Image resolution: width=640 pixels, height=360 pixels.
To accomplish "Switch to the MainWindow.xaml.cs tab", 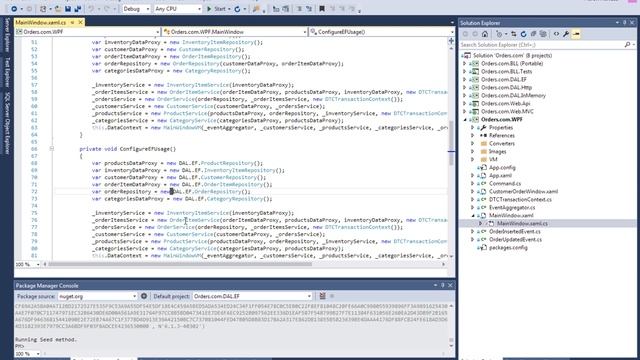I will (41, 22).
